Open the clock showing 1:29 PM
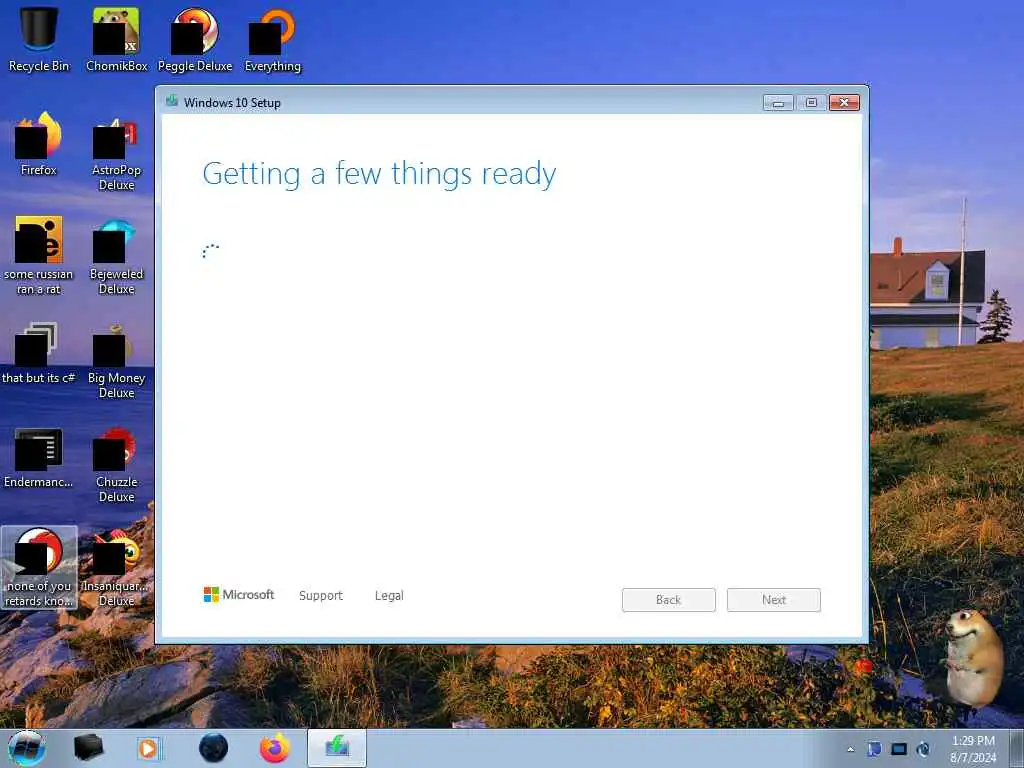Image resolution: width=1024 pixels, height=768 pixels. click(x=973, y=749)
